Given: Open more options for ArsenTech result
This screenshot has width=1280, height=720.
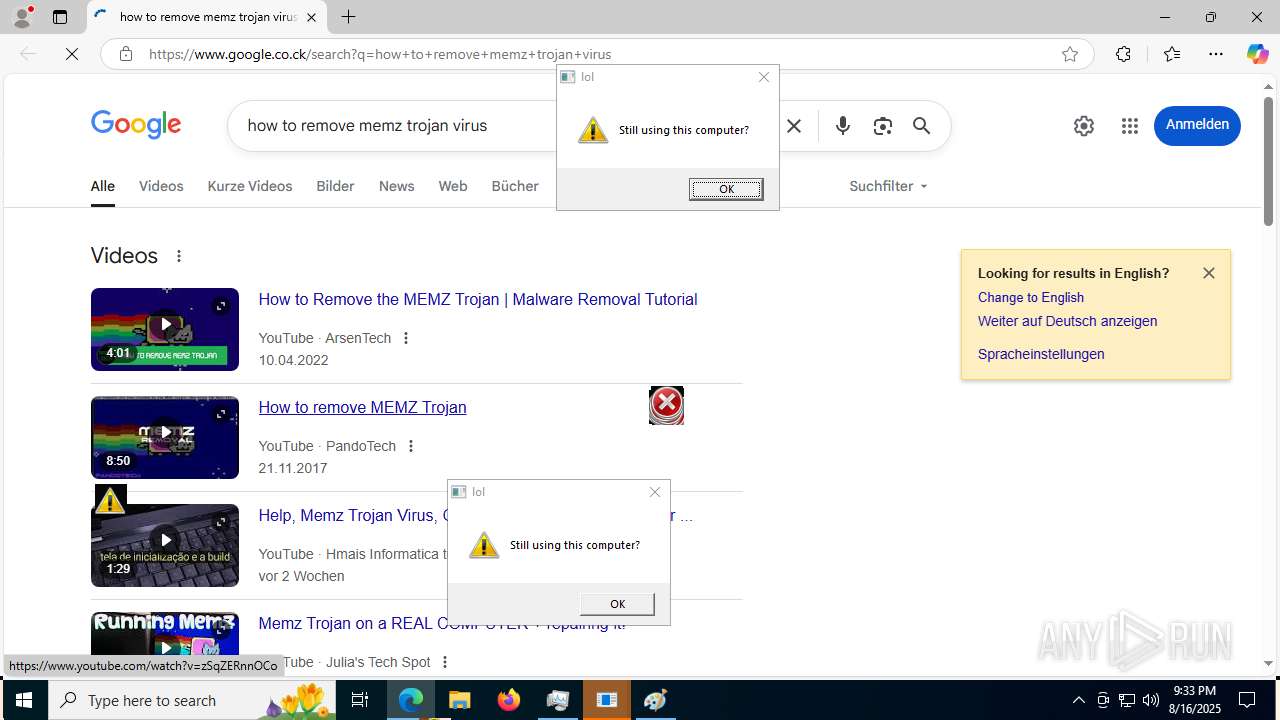Looking at the screenshot, I should tap(406, 338).
